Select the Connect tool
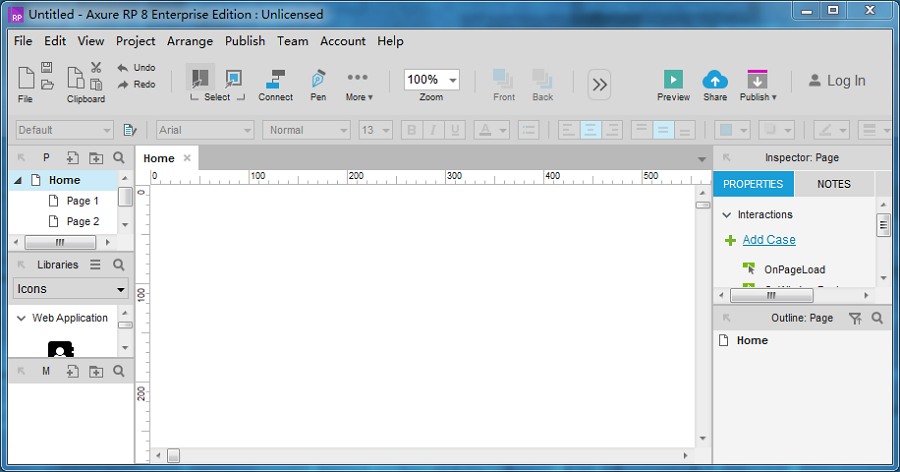This screenshot has width=900, height=472. [276, 85]
